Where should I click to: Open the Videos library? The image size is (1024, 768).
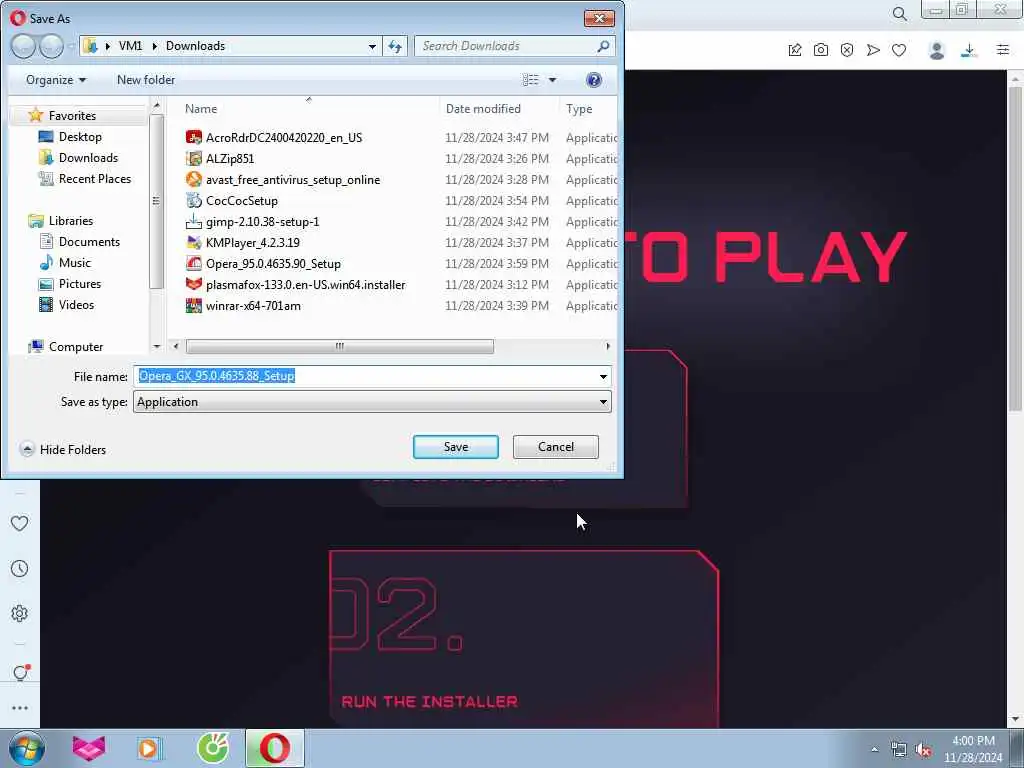76,304
